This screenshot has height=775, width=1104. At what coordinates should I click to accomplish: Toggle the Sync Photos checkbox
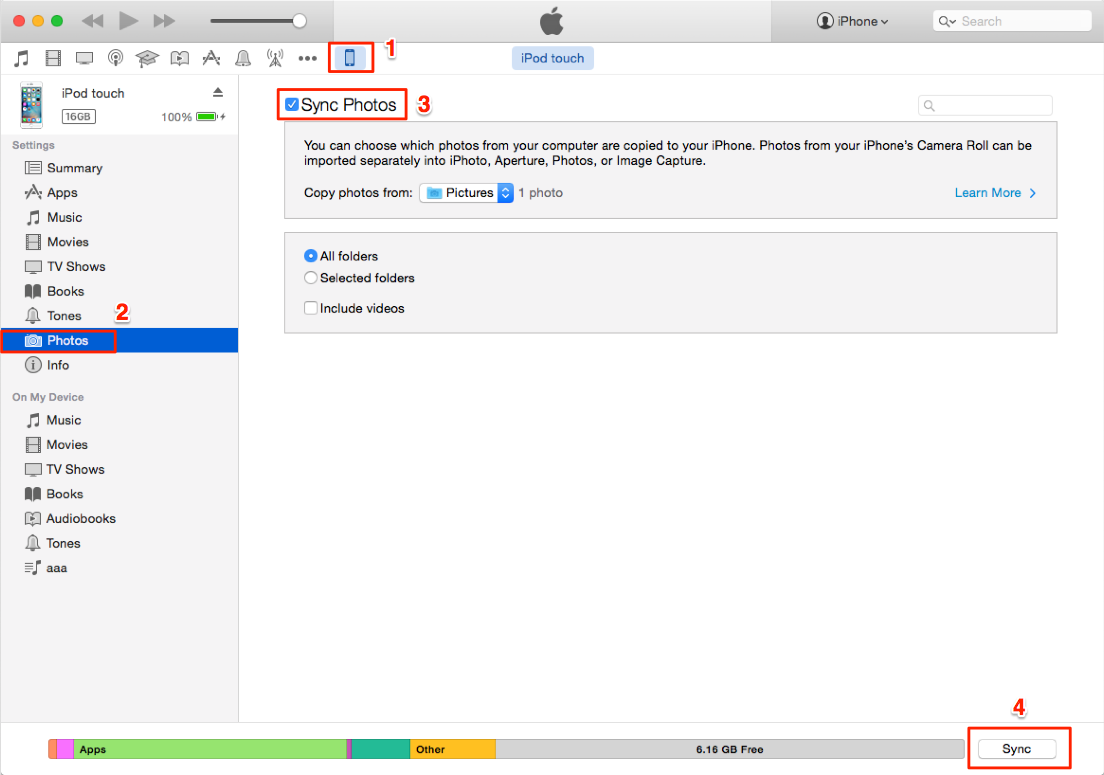pyautogui.click(x=291, y=105)
